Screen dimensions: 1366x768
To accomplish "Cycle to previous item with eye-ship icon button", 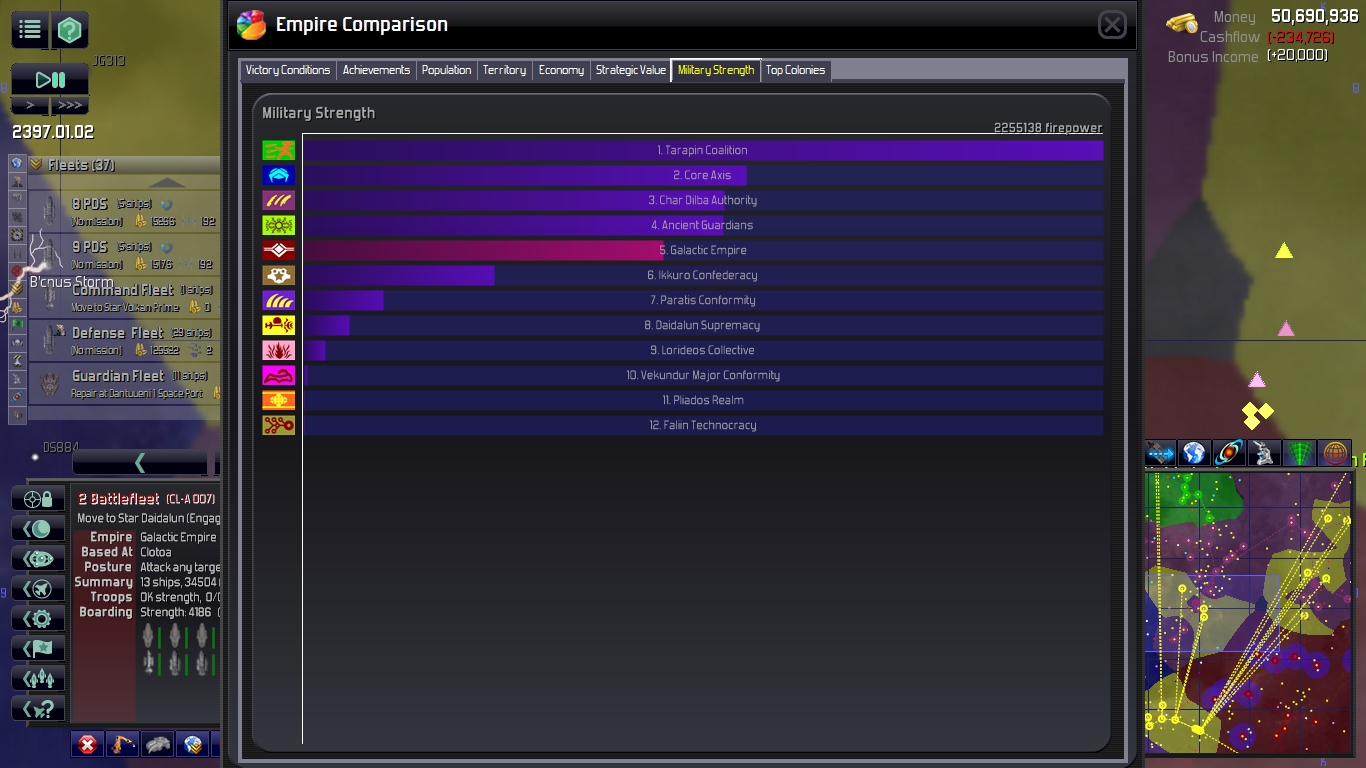I will pos(38,558).
